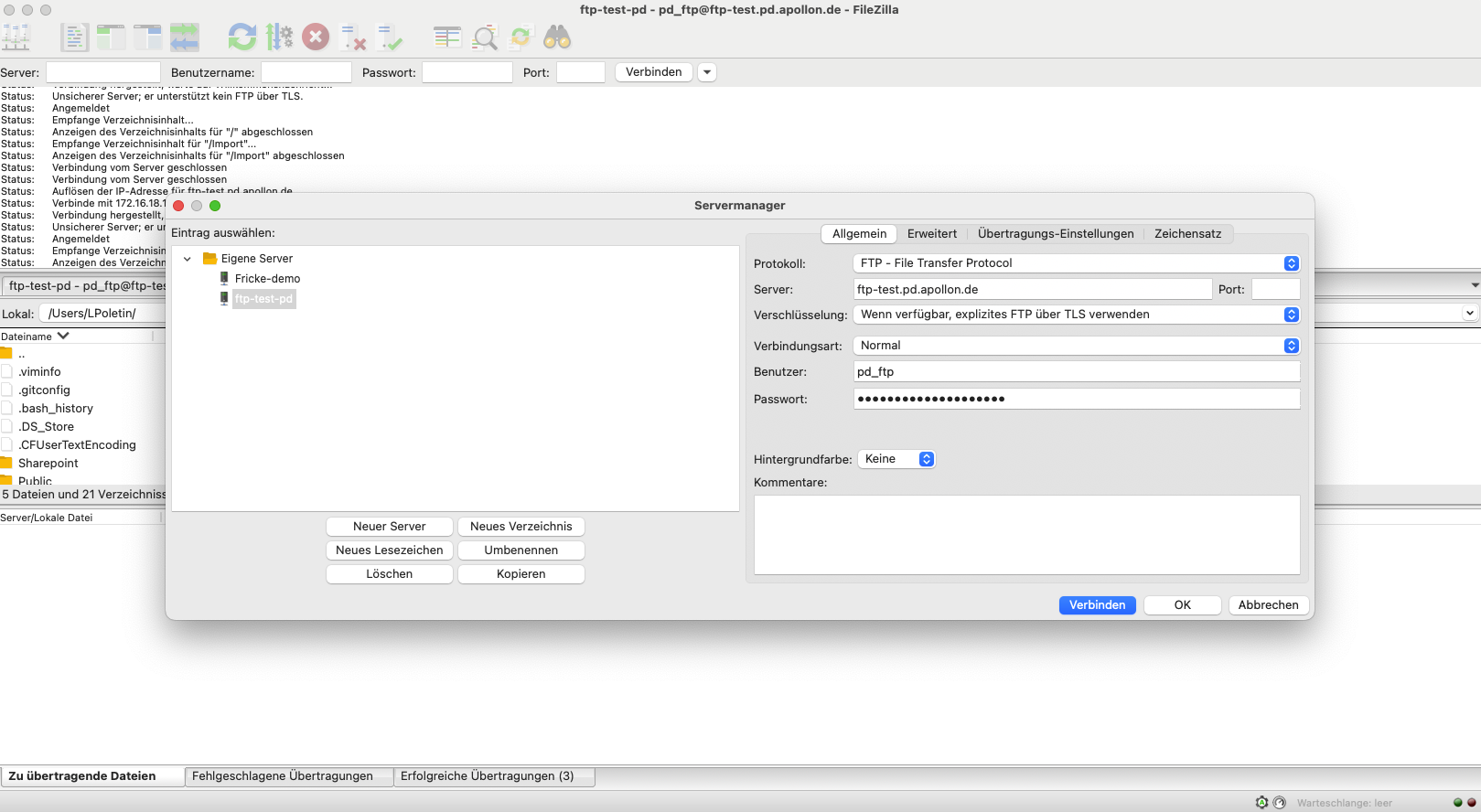Click the refresh file lists icon

242,37
